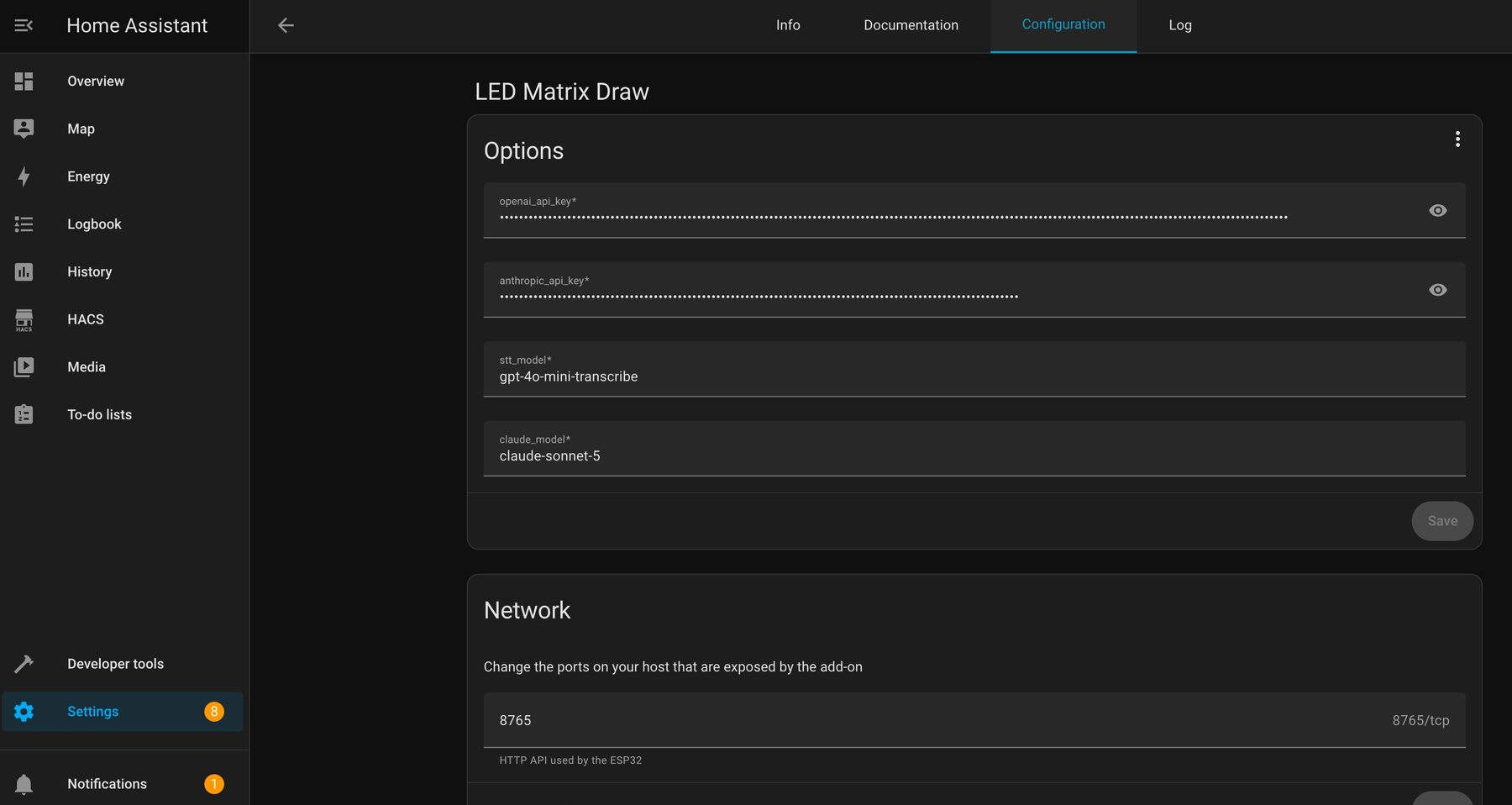The width and height of the screenshot is (1512, 805).
Task: Open the Logbook sidebar item
Action: 123,224
